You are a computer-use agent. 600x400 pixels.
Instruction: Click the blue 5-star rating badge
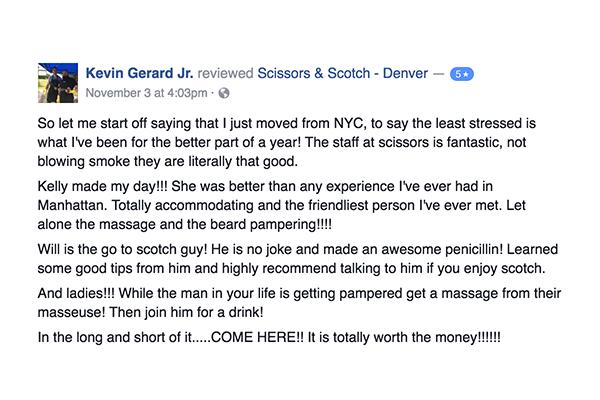[461, 74]
